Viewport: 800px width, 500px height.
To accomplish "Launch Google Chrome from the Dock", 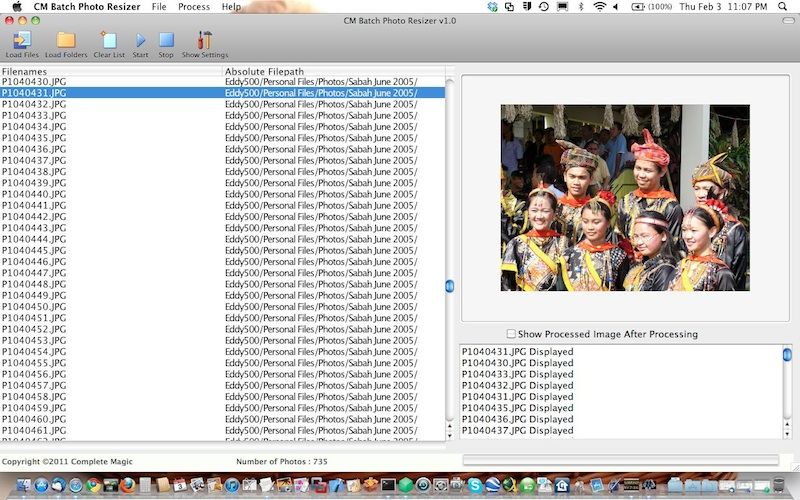I will (93, 485).
